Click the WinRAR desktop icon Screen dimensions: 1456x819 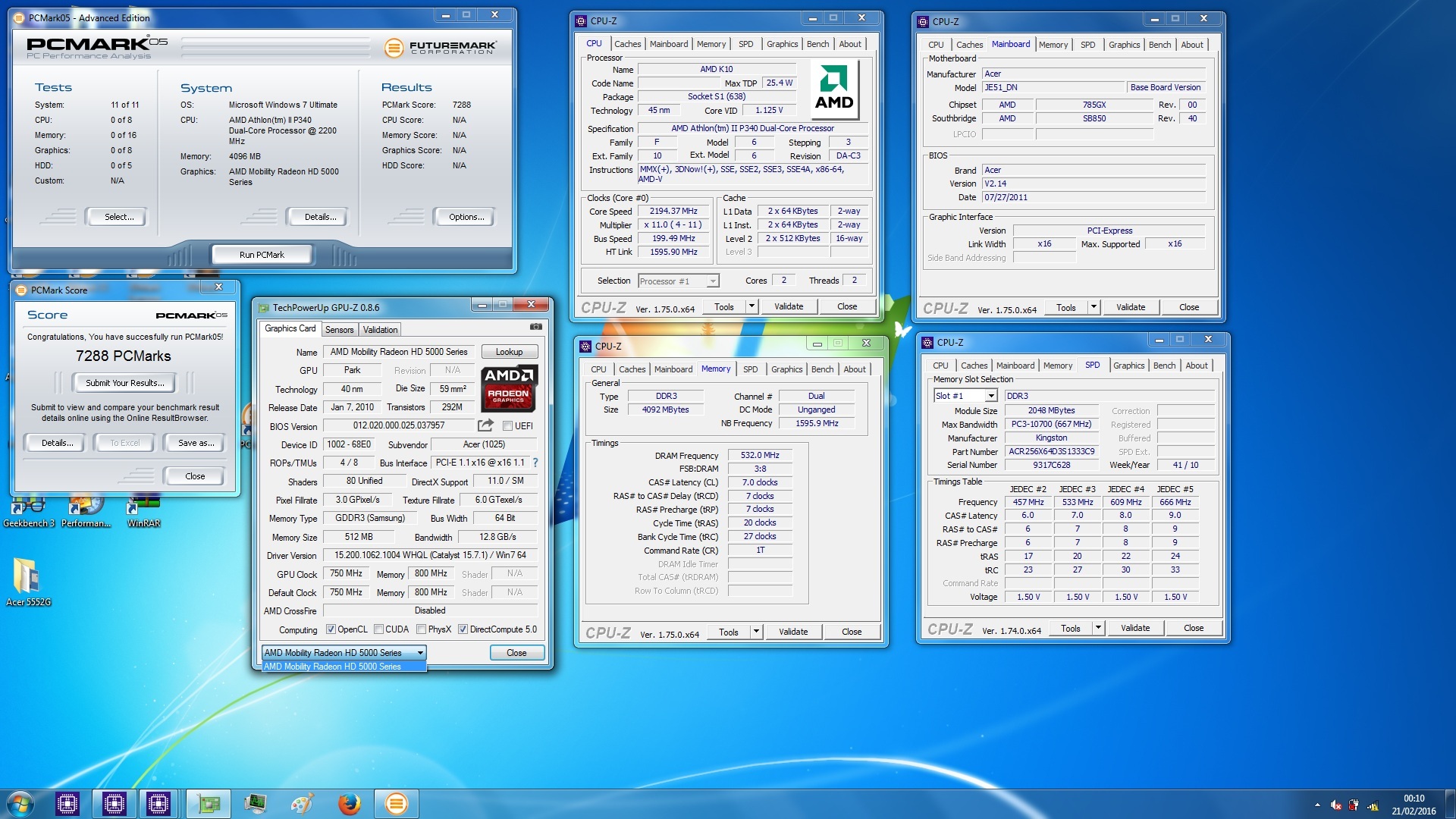point(143,510)
